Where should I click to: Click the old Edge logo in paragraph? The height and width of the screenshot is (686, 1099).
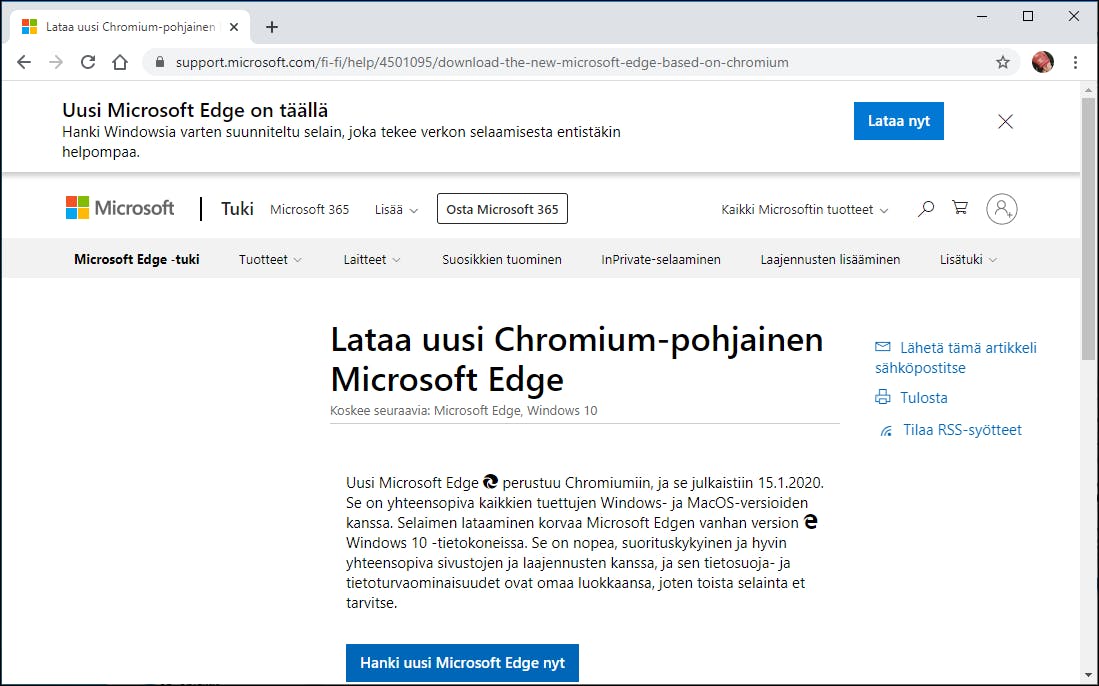[810, 521]
